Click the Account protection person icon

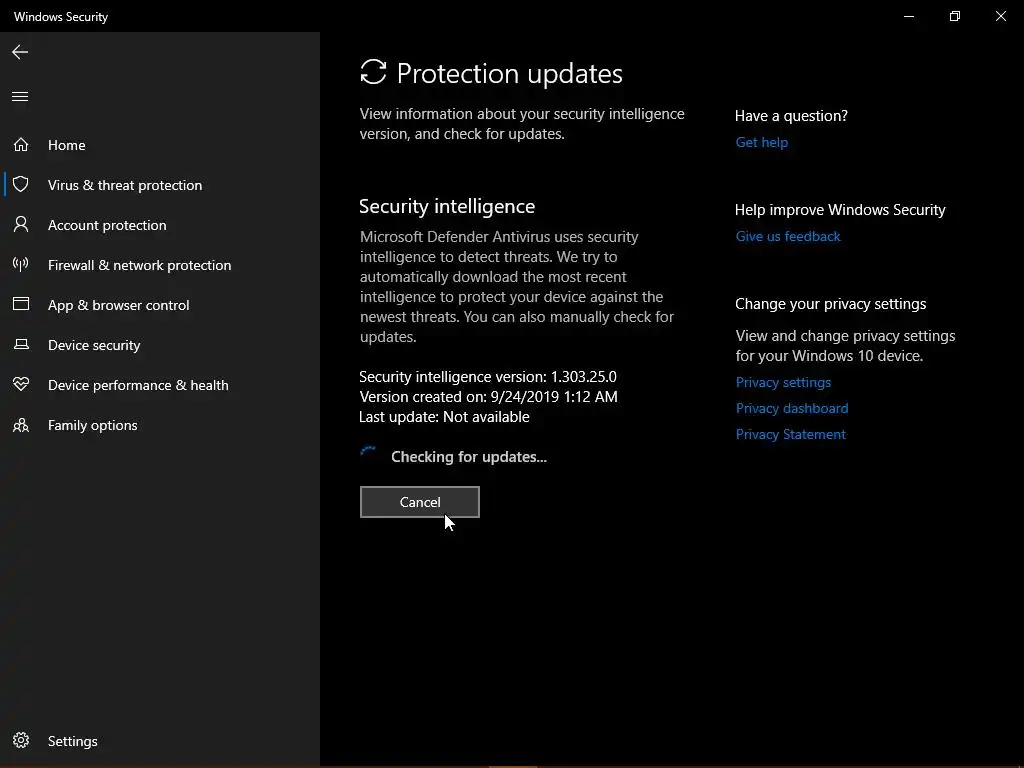pos(21,225)
